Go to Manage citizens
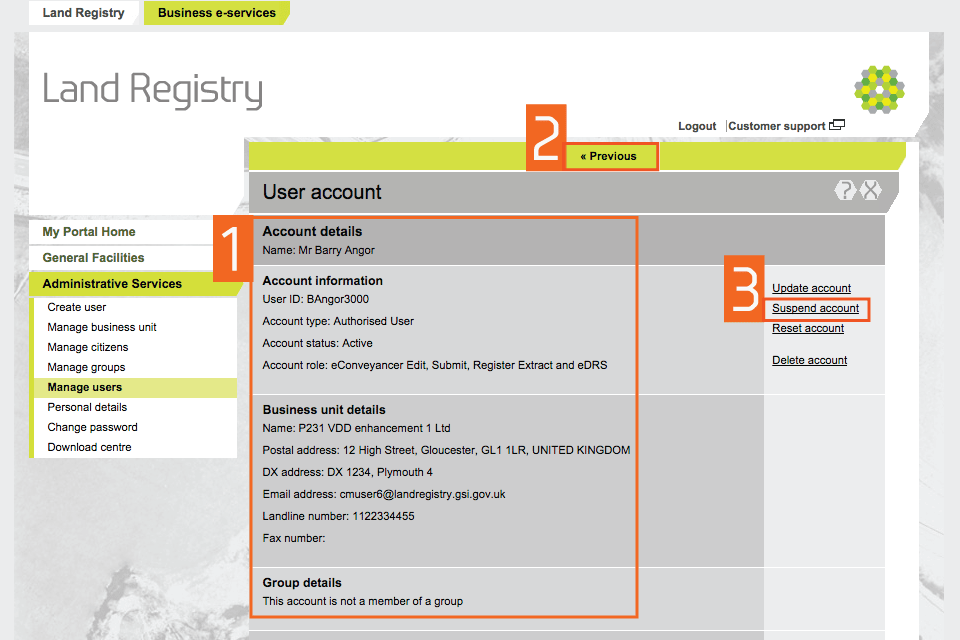Image resolution: width=960 pixels, height=640 pixels. pyautogui.click(x=88, y=347)
